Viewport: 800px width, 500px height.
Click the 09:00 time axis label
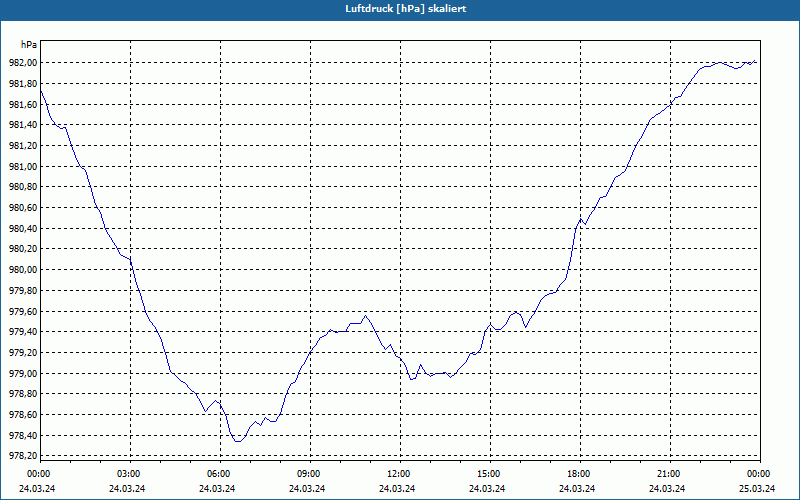[308, 474]
